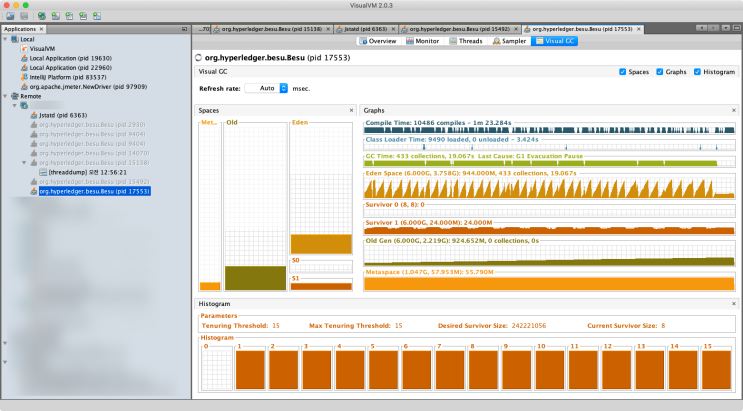The height and width of the screenshot is (411, 743).
Task: Click icon of Local Application (pid 19630)
Action: (24, 58)
